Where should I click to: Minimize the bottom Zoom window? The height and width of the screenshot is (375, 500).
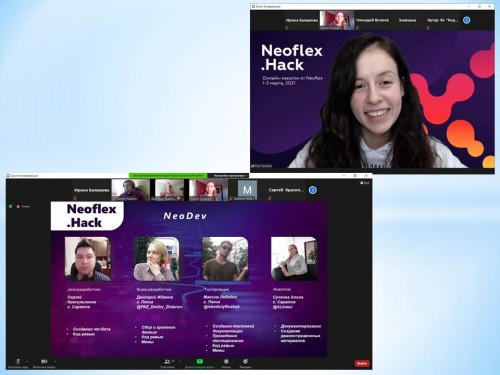[344, 175]
